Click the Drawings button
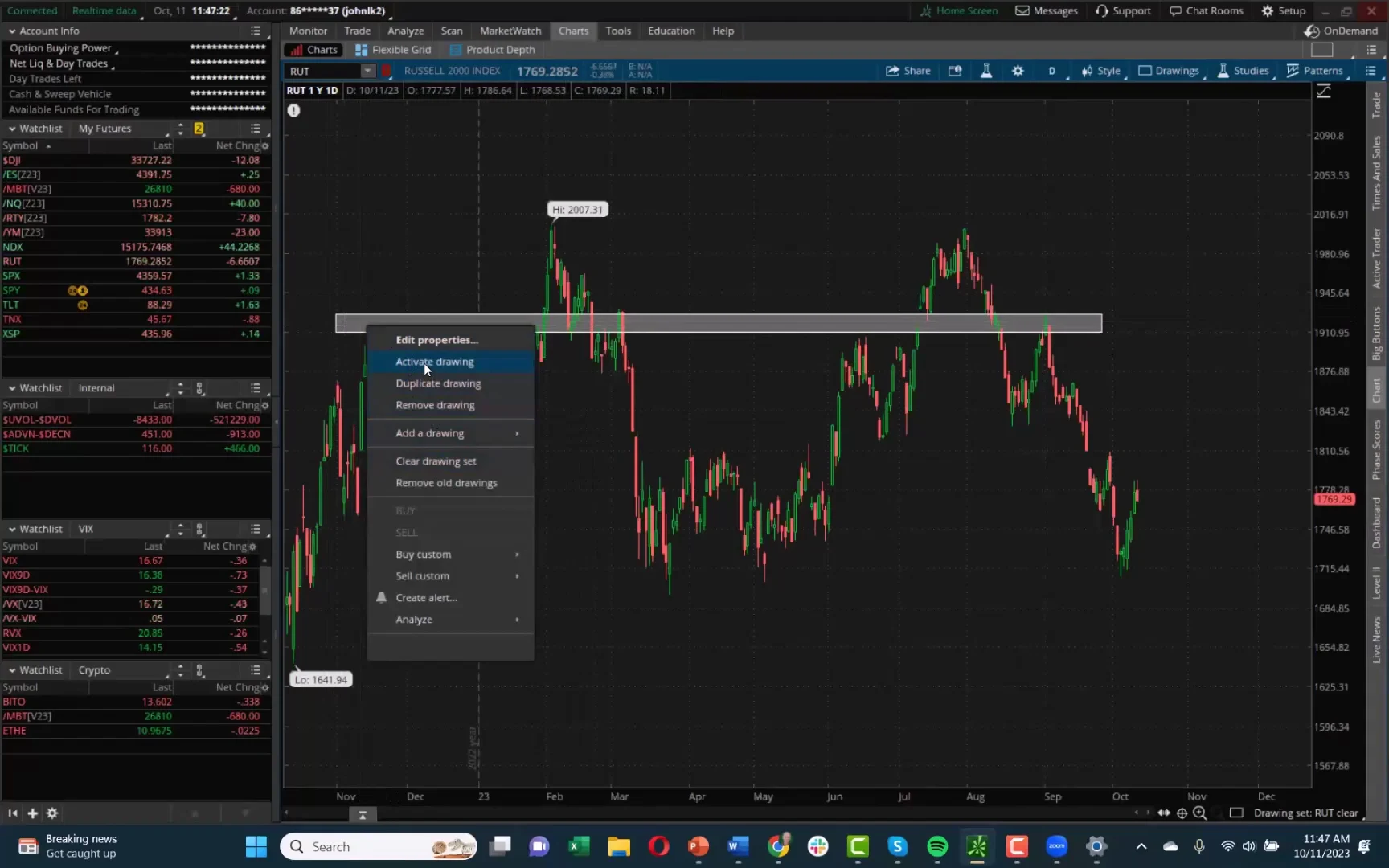 1169,71
